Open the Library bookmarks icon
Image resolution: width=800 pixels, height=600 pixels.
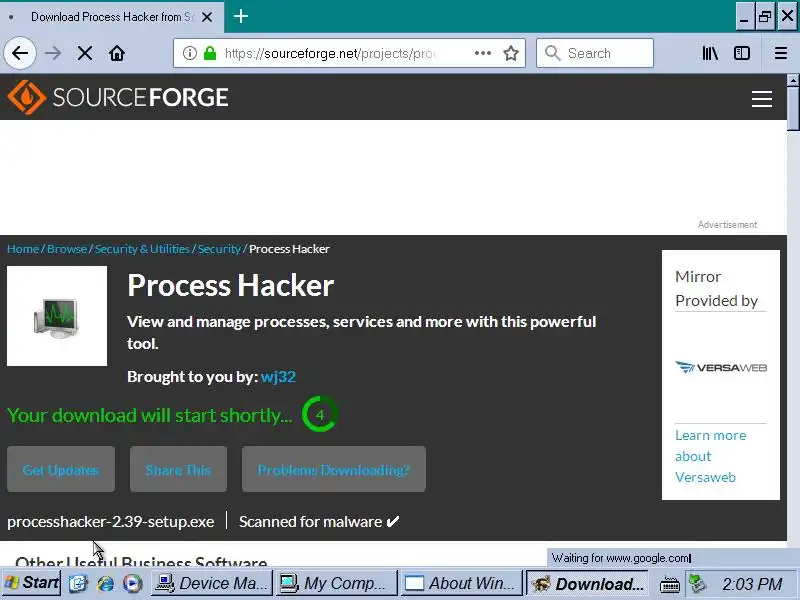710,53
